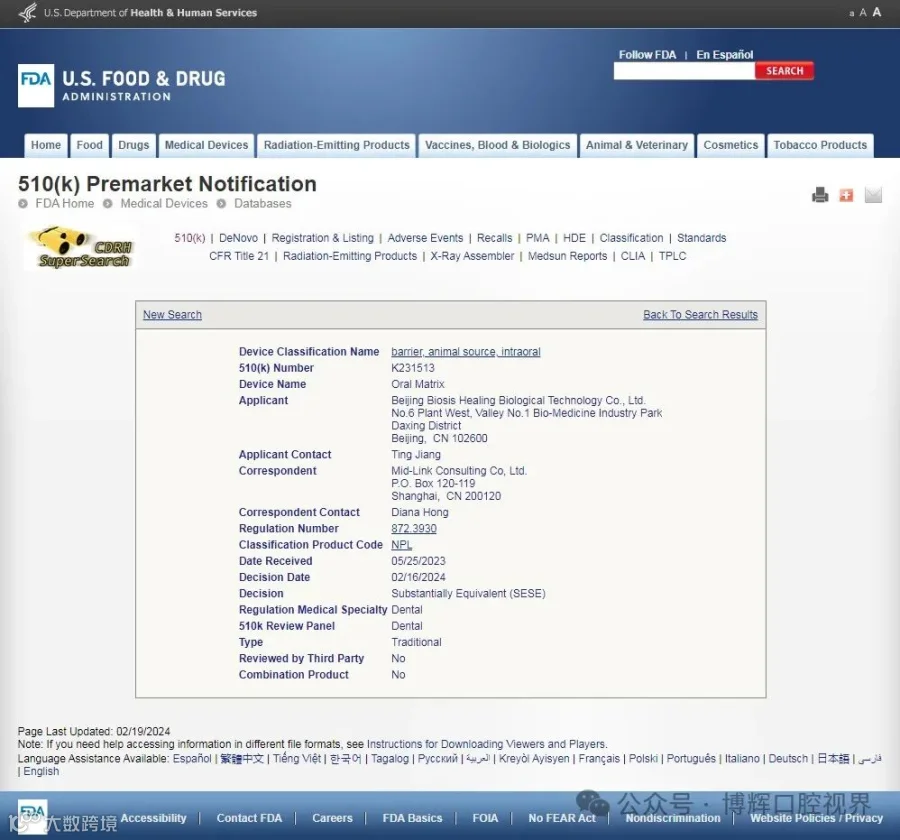The height and width of the screenshot is (840, 900).
Task: Open the Animal & Veterinary tab
Action: coord(637,145)
